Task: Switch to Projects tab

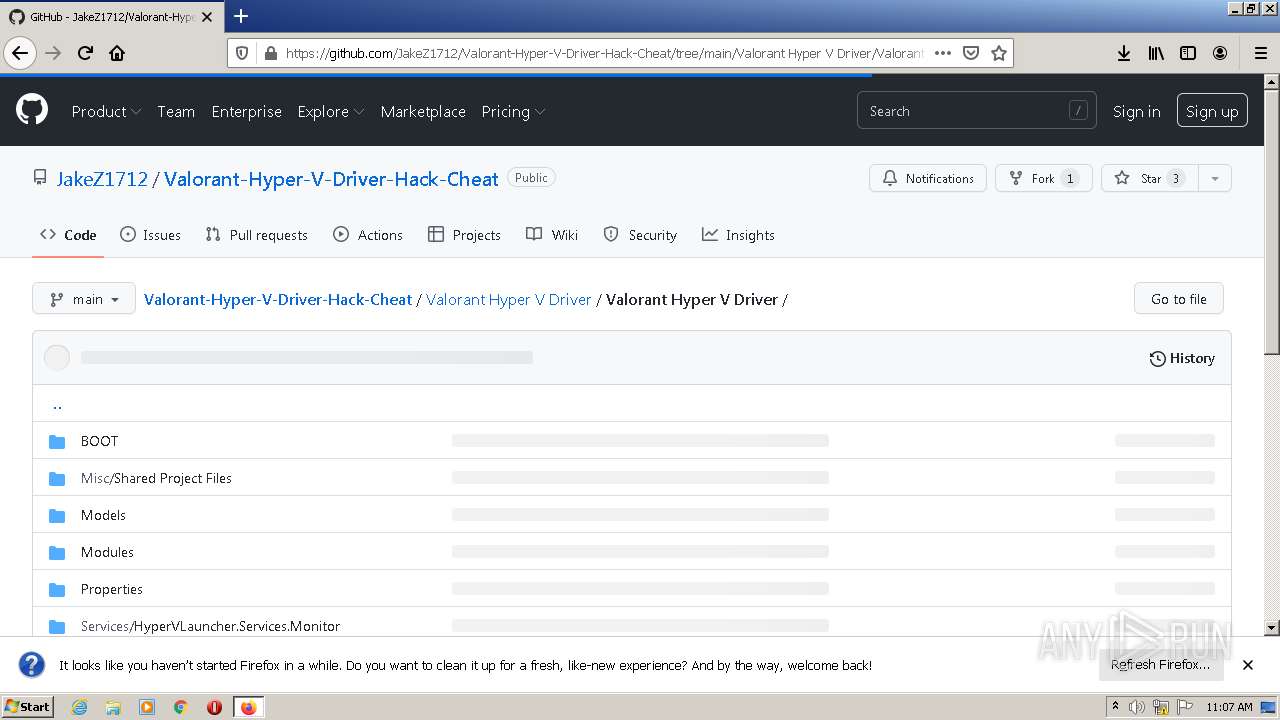Action: (464, 235)
